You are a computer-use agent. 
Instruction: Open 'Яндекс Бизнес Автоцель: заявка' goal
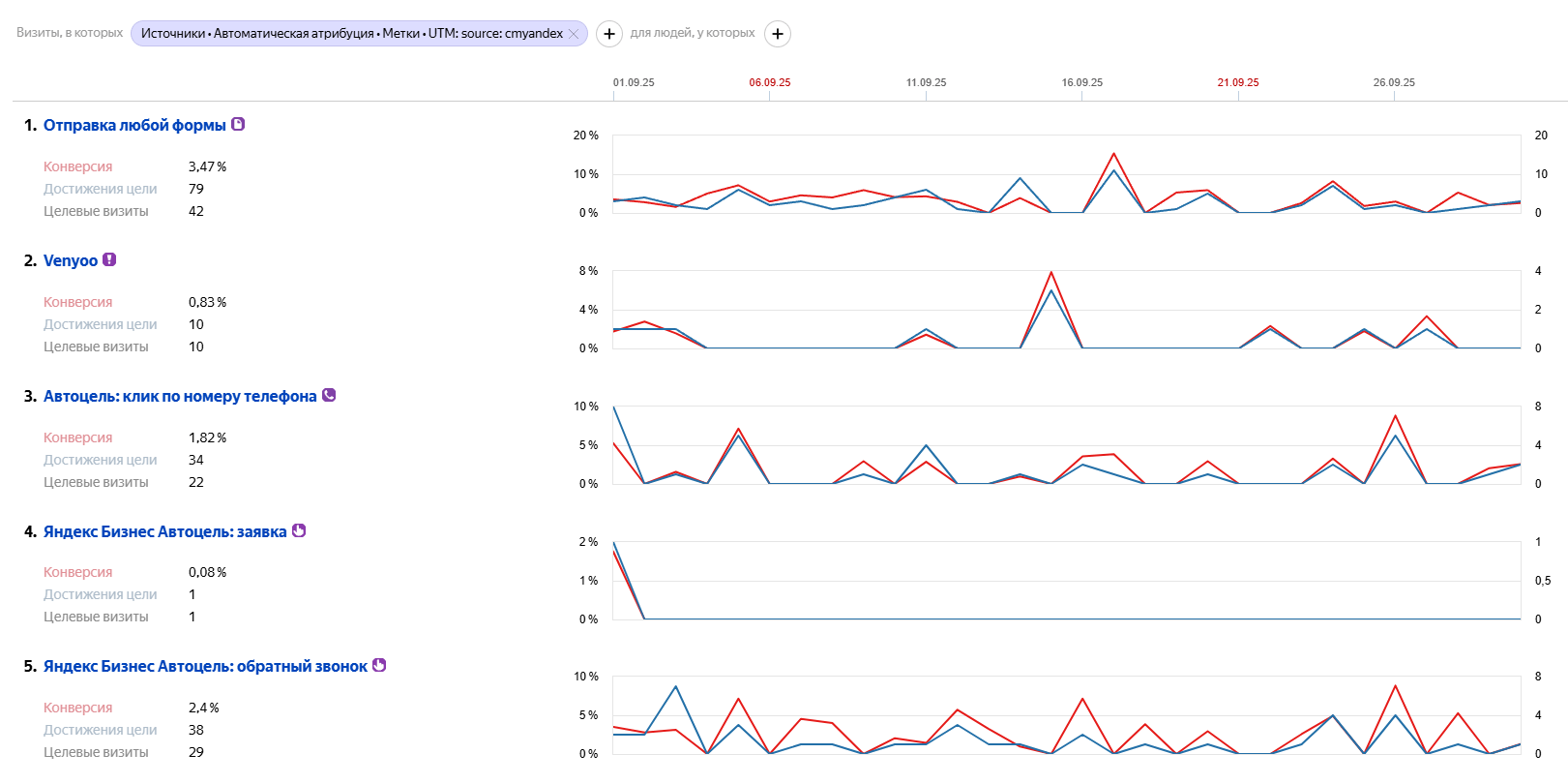[164, 531]
